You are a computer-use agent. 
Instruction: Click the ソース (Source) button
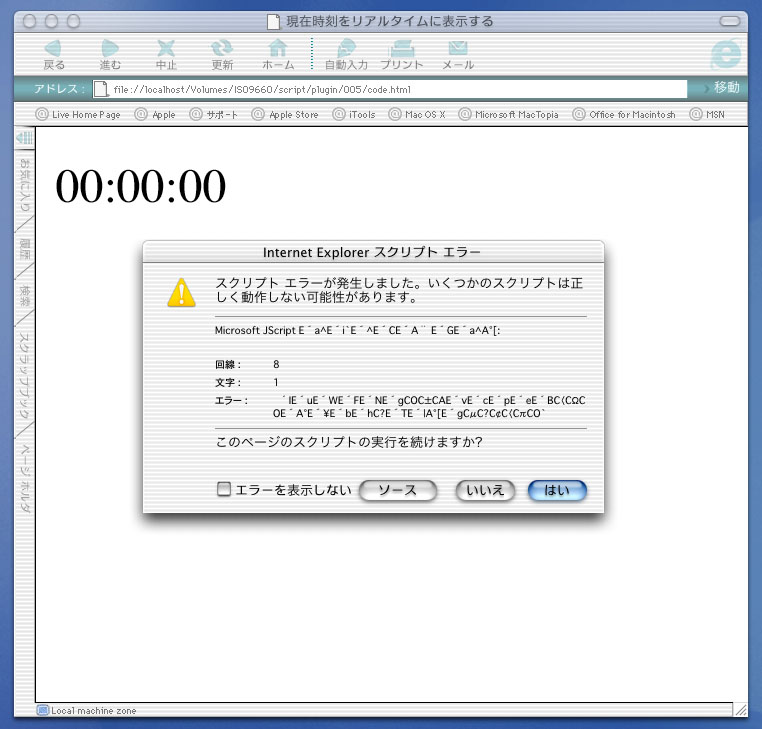click(398, 490)
